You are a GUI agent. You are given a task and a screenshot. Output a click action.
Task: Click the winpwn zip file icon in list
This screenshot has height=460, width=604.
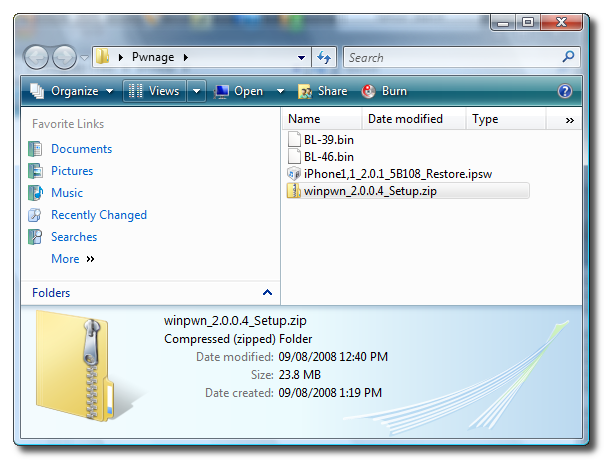294,191
